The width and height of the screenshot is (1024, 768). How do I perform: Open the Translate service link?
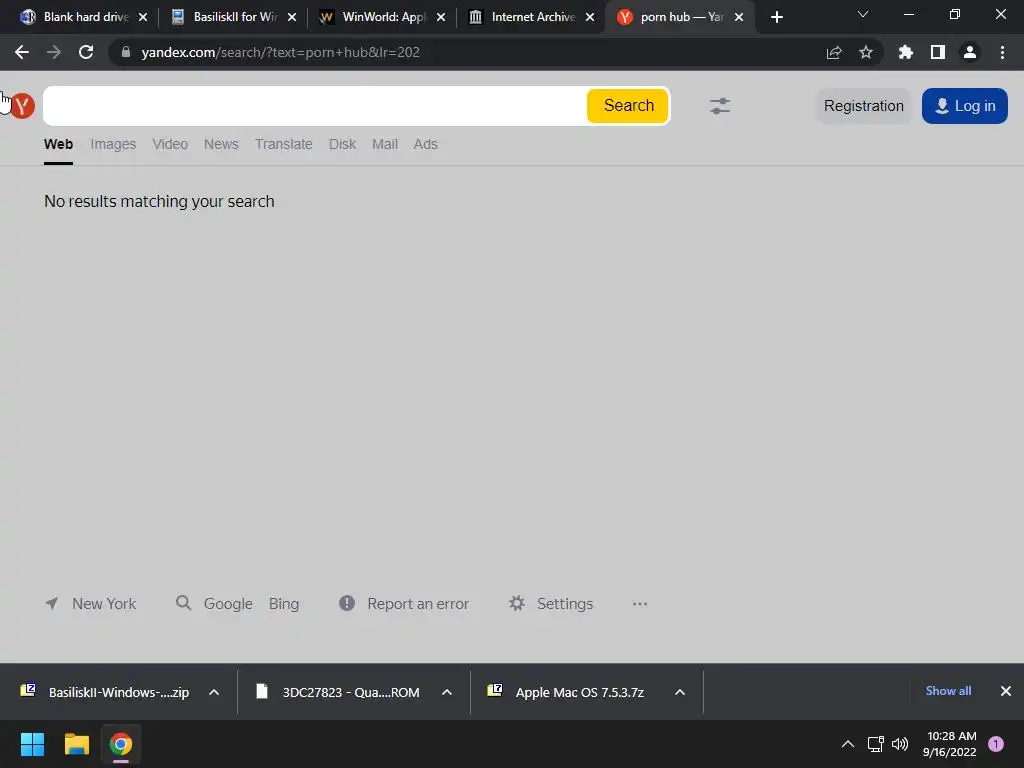pos(283,144)
